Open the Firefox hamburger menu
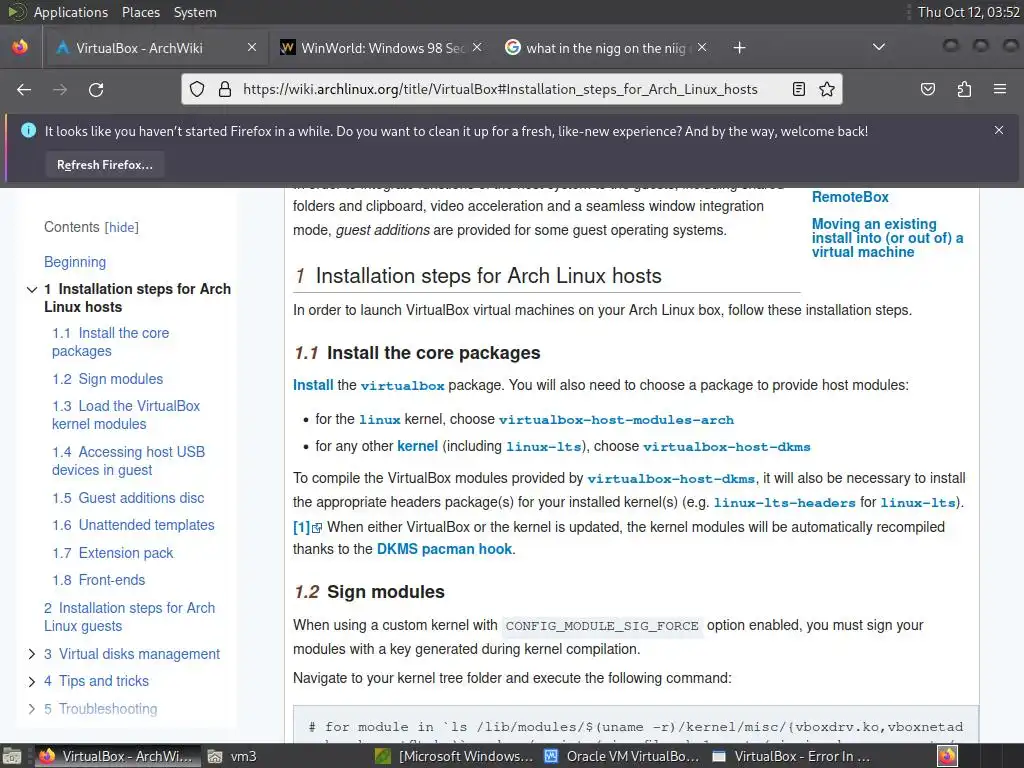Screen dimensions: 1024x768 [x=1000, y=89]
